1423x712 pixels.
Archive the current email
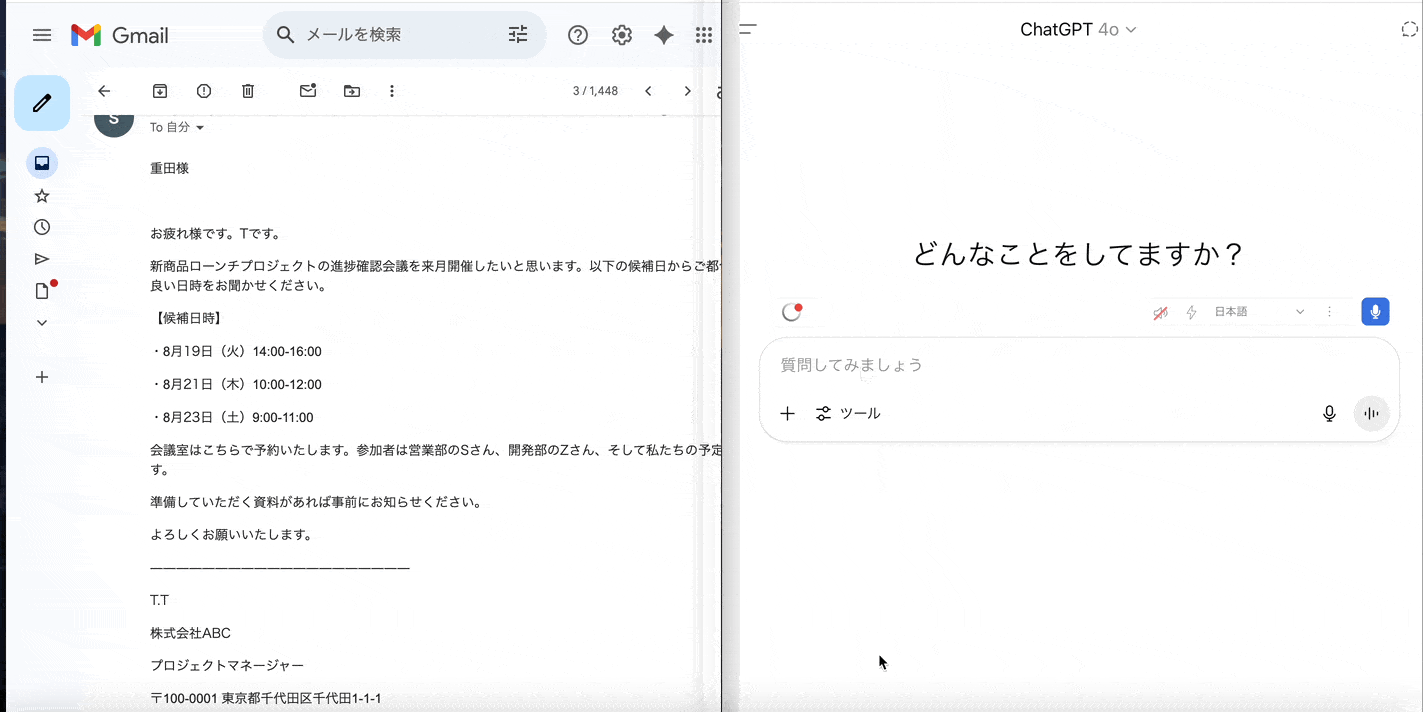[159, 90]
